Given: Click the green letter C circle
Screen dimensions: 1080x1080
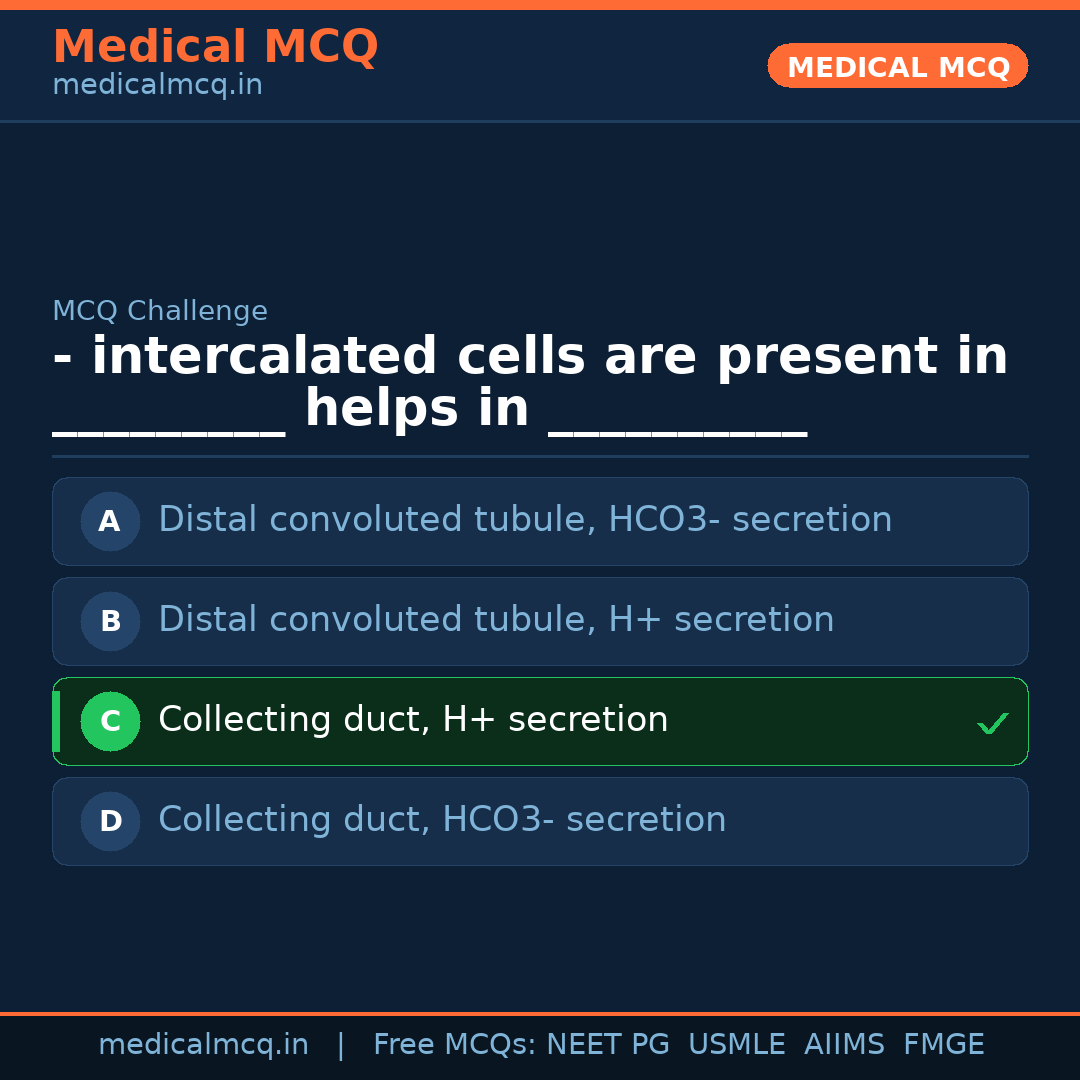Looking at the screenshot, I should click(110, 721).
